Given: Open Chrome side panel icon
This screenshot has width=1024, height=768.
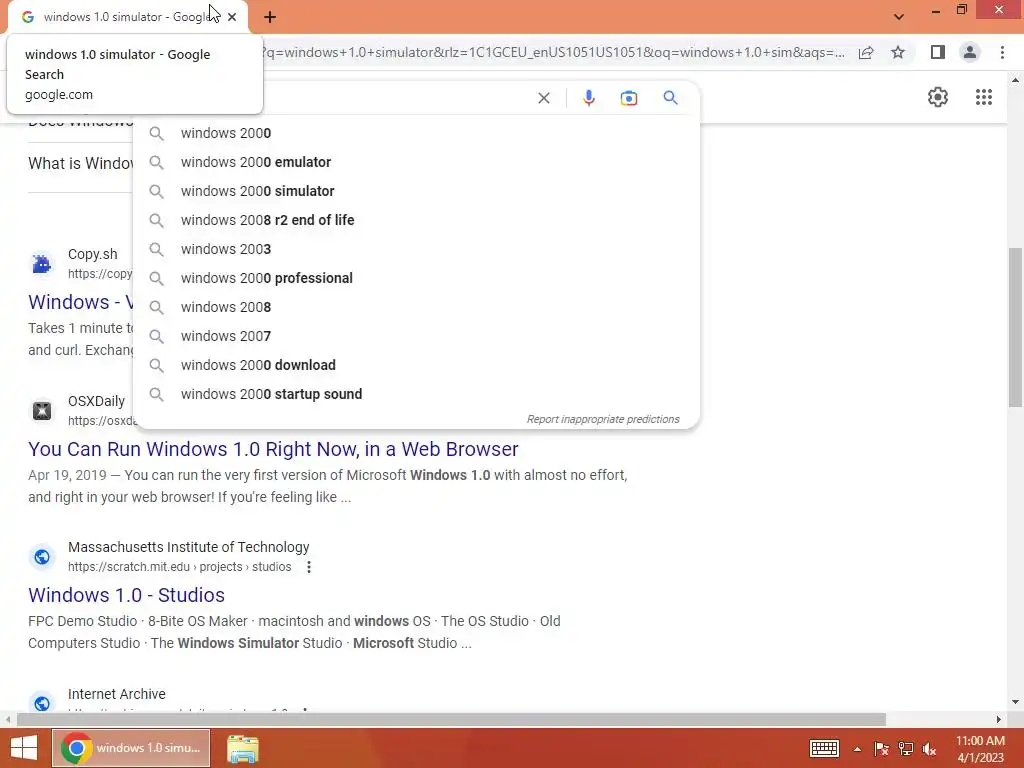Looking at the screenshot, I should [937, 52].
